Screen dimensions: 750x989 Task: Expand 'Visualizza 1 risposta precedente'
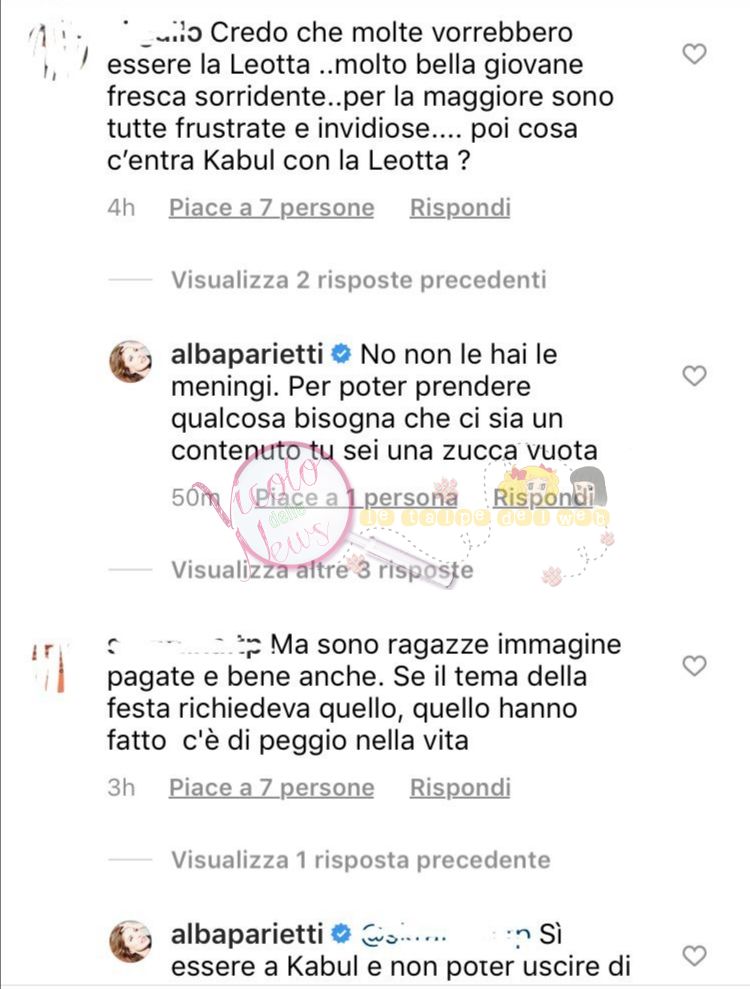(x=360, y=860)
